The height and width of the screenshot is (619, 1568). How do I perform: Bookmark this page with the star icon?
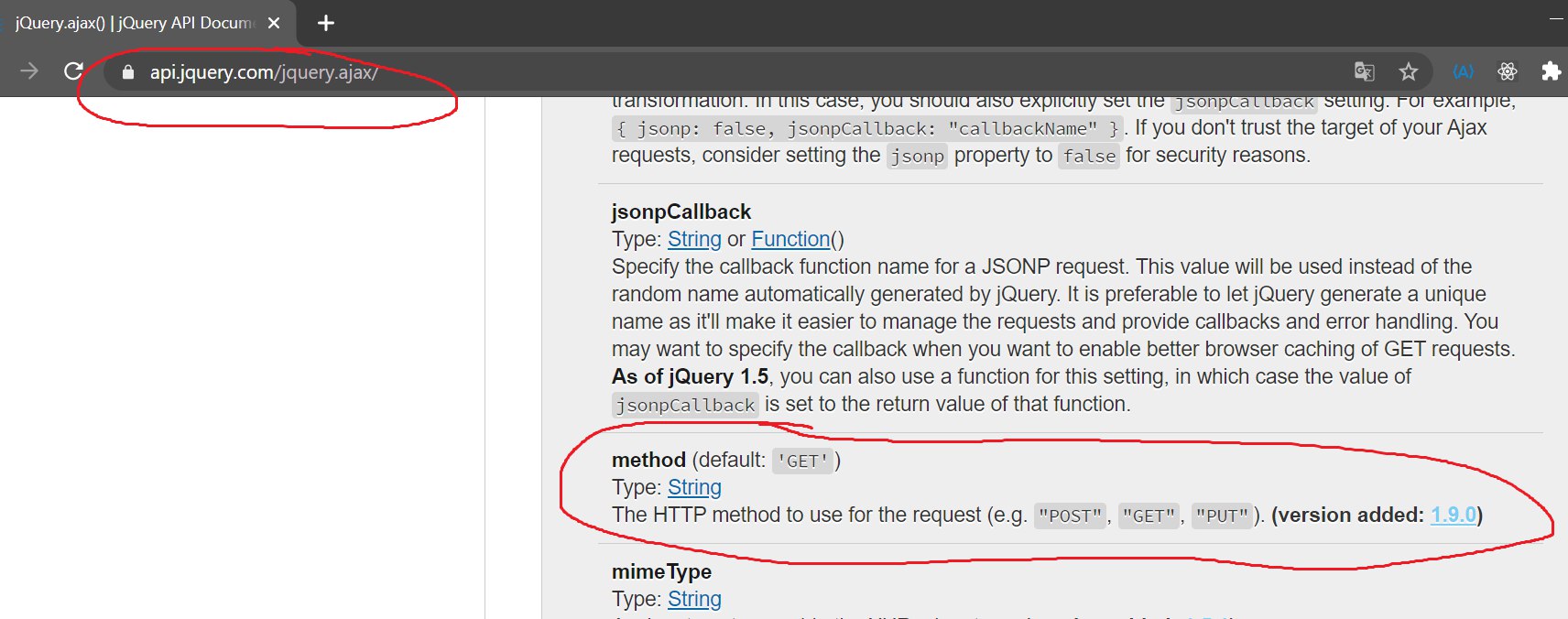tap(1409, 71)
